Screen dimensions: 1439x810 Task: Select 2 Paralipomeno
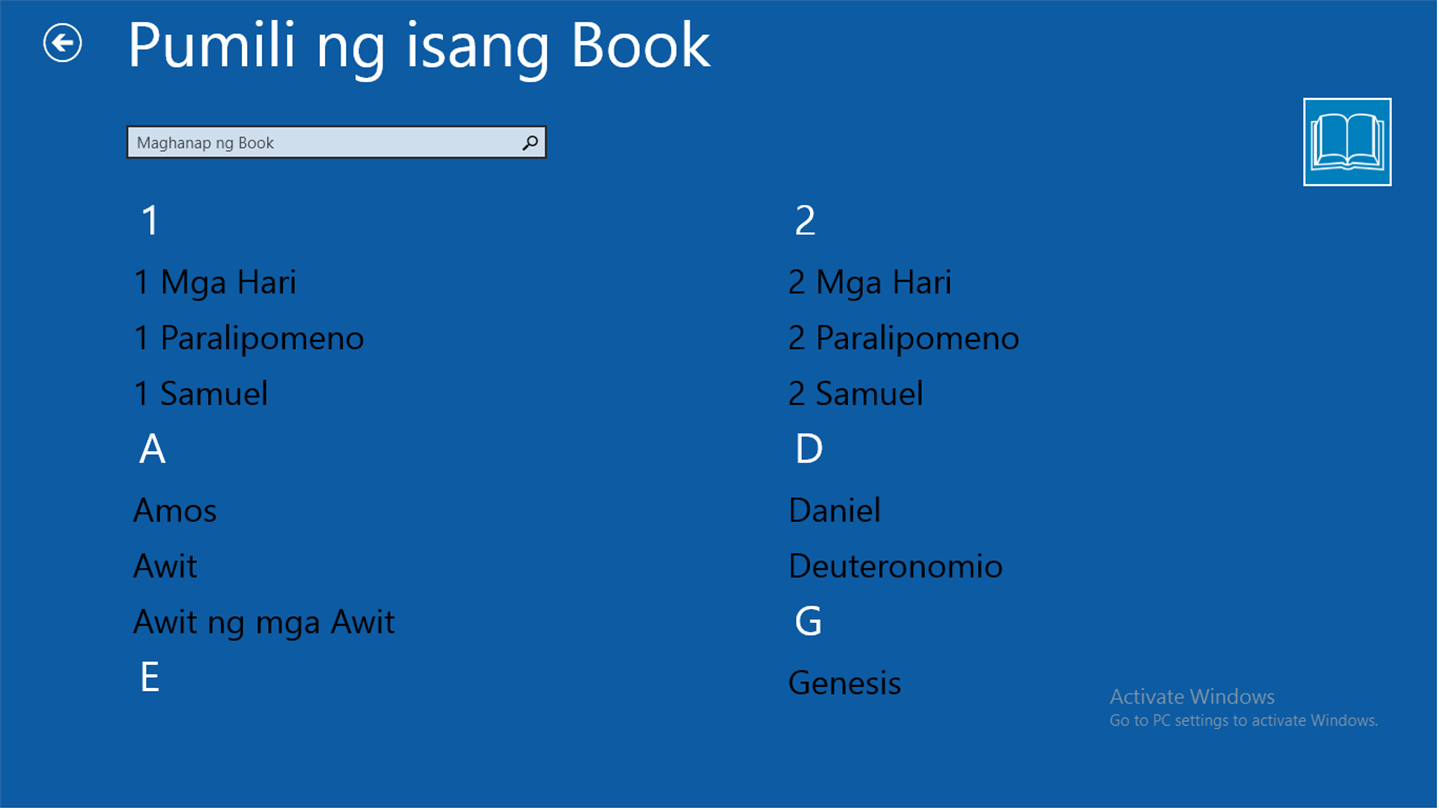point(903,338)
